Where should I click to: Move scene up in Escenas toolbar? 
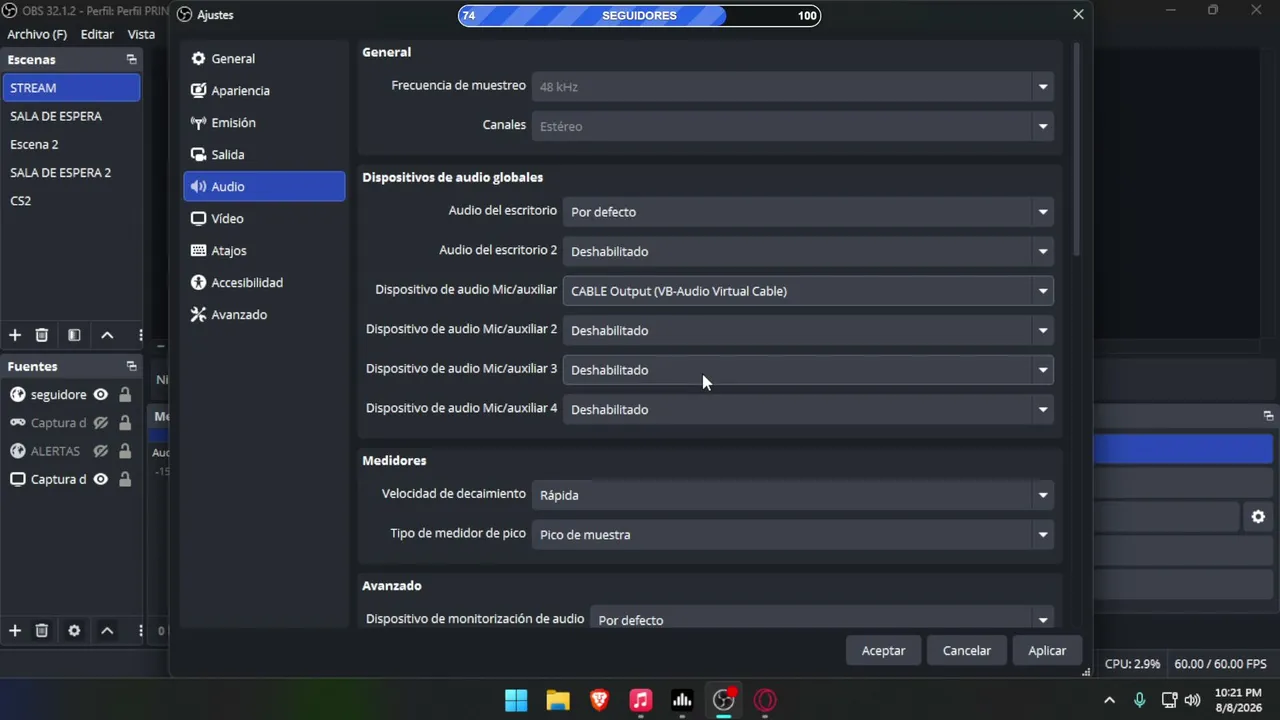coord(107,335)
